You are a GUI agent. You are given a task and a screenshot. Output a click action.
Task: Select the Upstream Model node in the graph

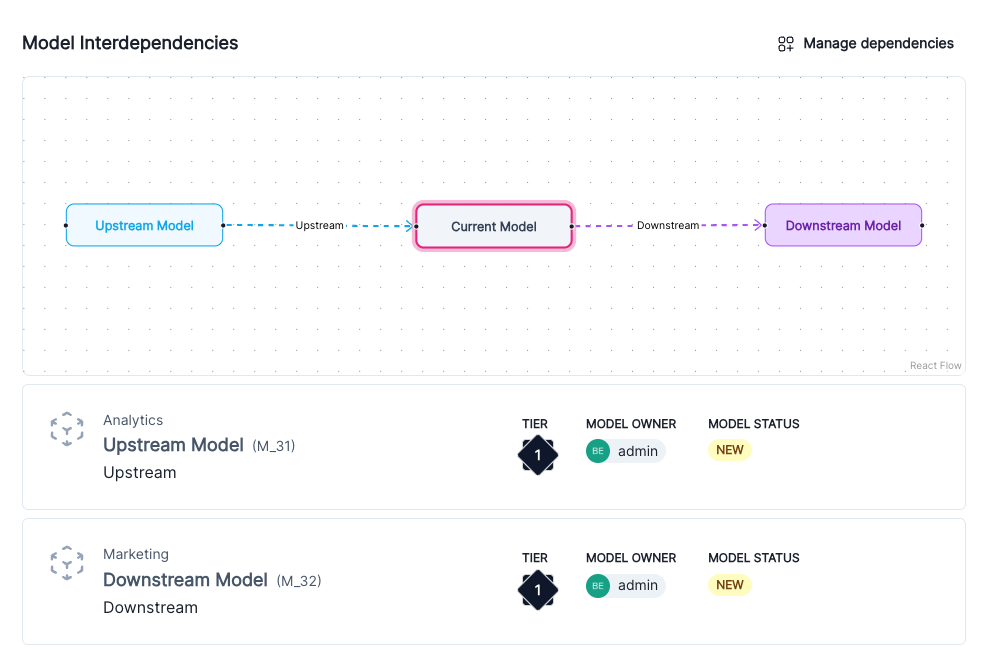(144, 225)
